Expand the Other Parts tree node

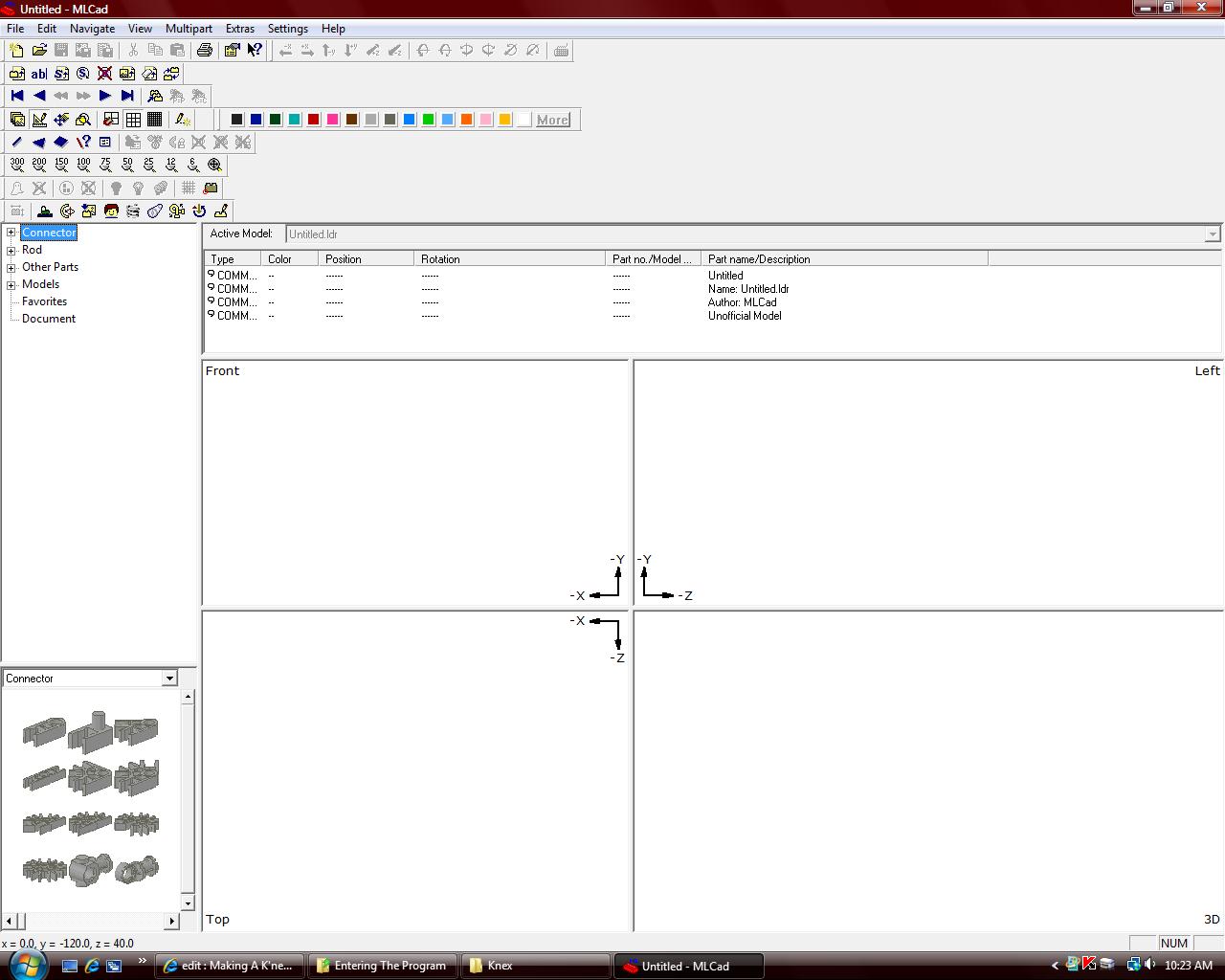pos(11,267)
